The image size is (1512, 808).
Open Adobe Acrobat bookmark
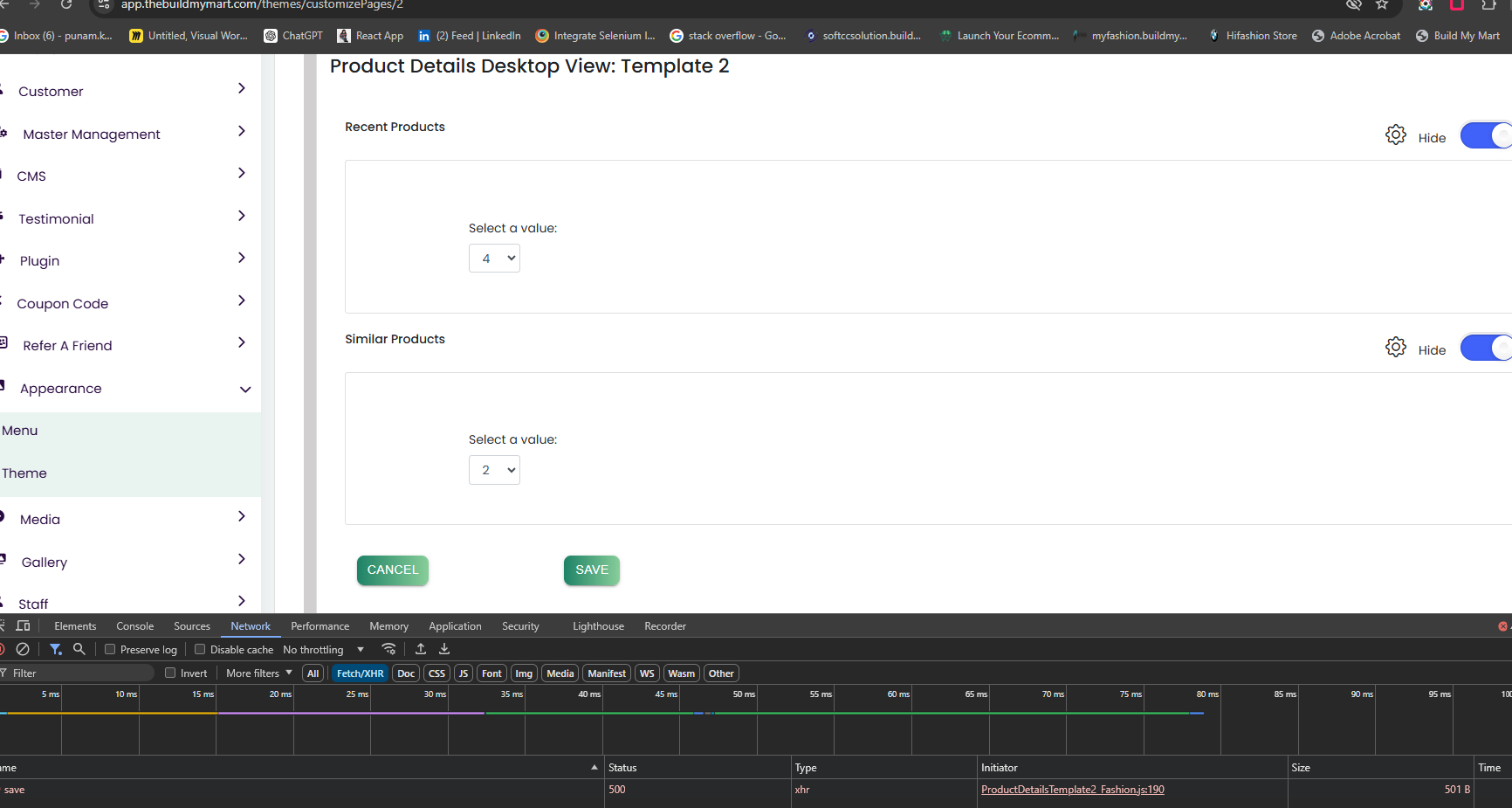(x=1356, y=36)
